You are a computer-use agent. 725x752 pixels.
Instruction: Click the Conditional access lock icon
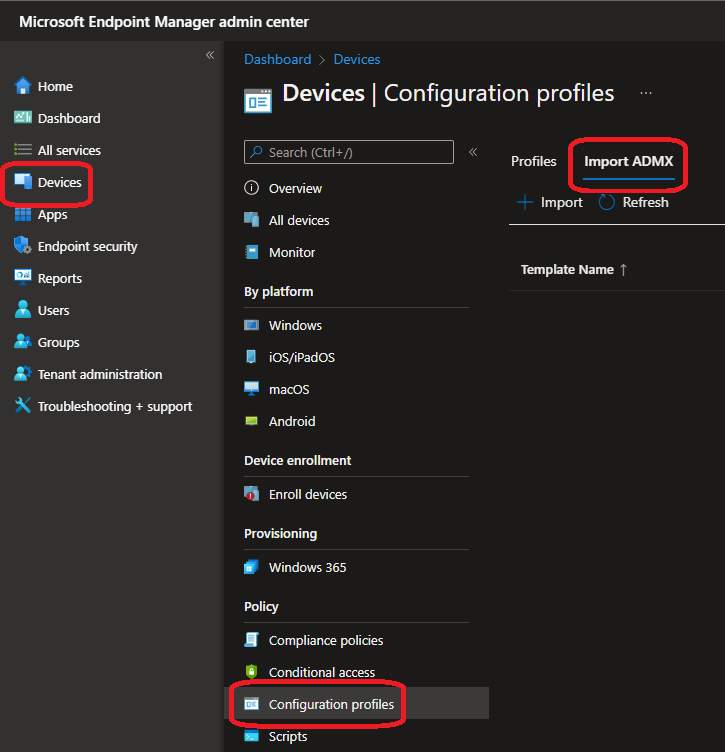click(x=252, y=672)
